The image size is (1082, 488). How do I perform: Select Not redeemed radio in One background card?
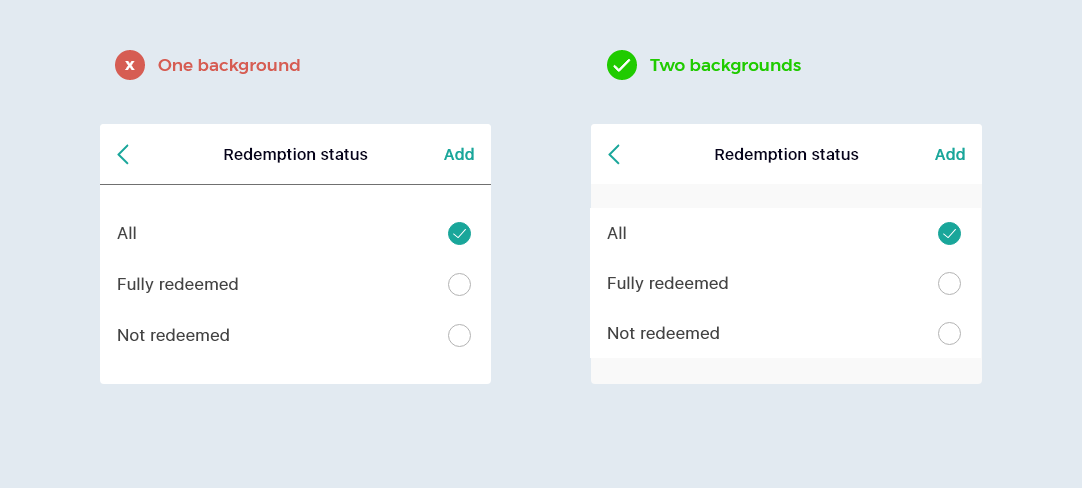point(459,335)
